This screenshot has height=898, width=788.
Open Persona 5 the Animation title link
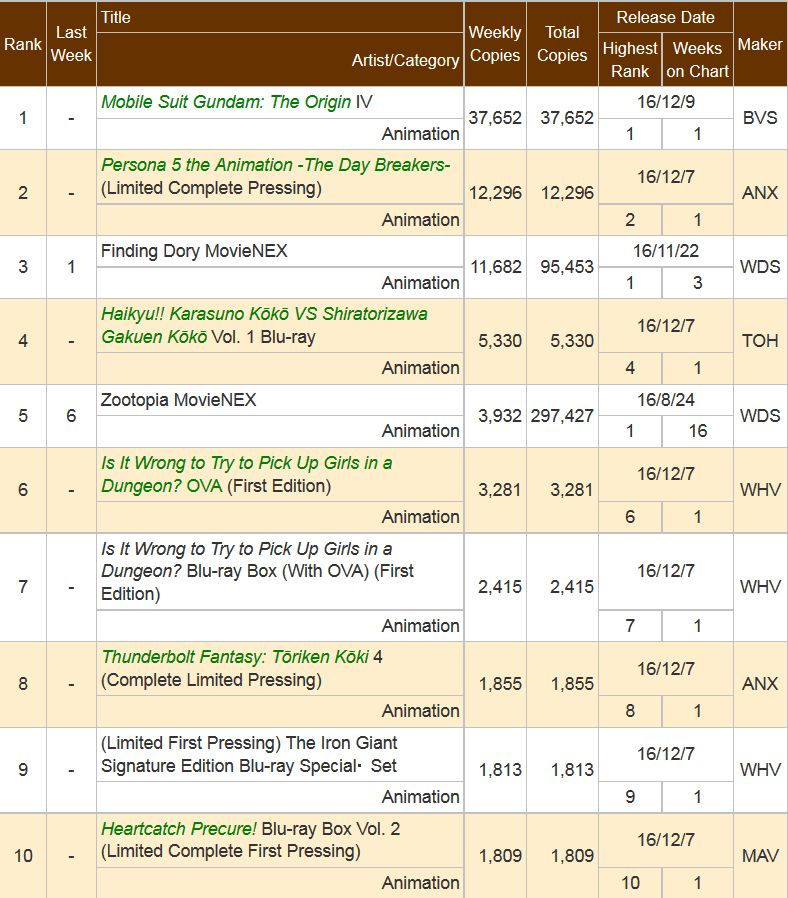point(275,165)
